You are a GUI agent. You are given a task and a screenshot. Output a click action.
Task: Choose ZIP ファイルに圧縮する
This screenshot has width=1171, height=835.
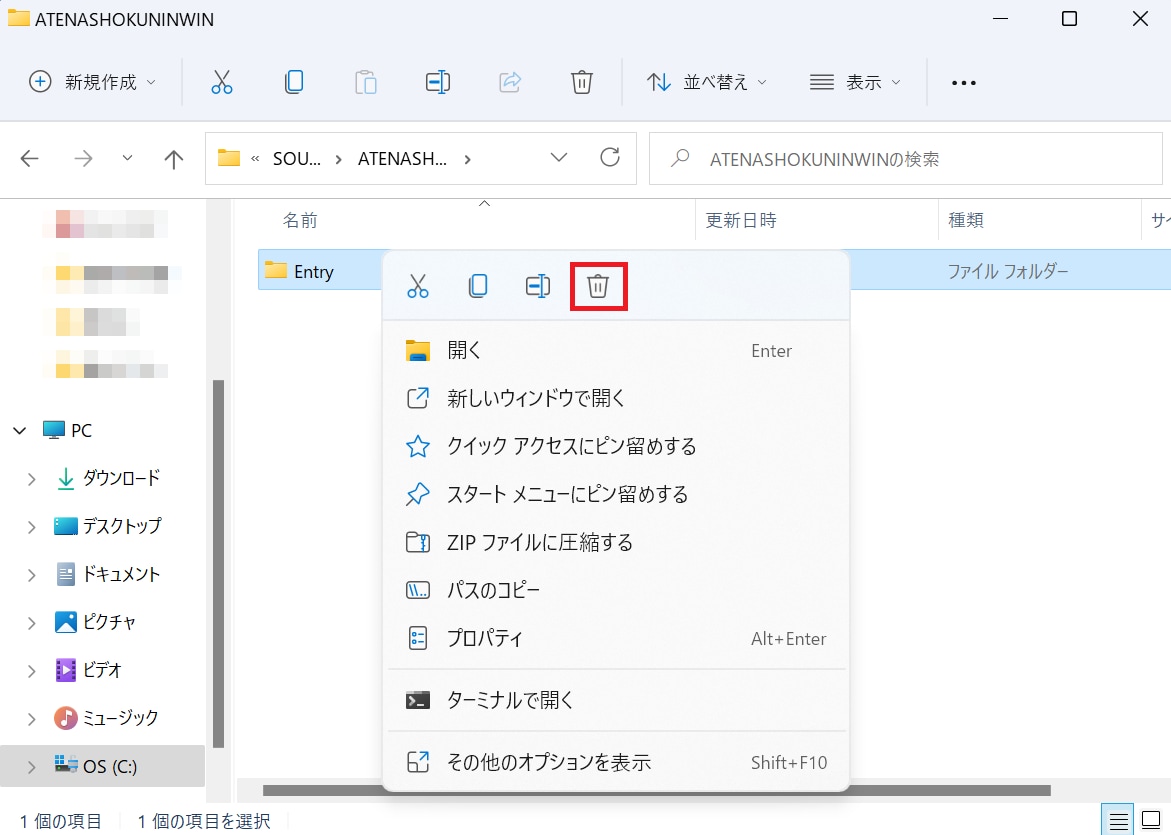click(616, 542)
